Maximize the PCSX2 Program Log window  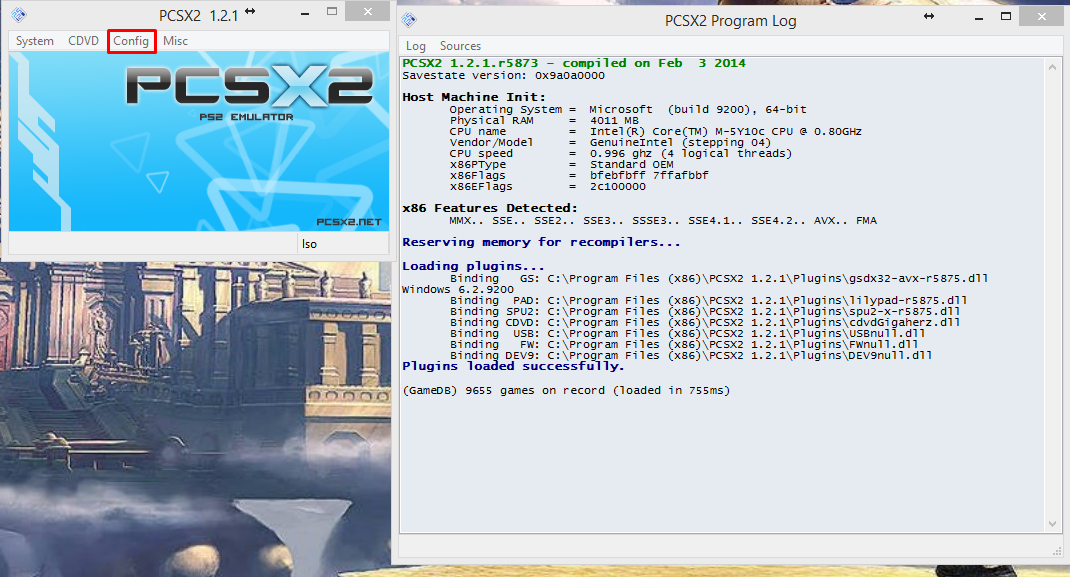pyautogui.click(x=1006, y=16)
